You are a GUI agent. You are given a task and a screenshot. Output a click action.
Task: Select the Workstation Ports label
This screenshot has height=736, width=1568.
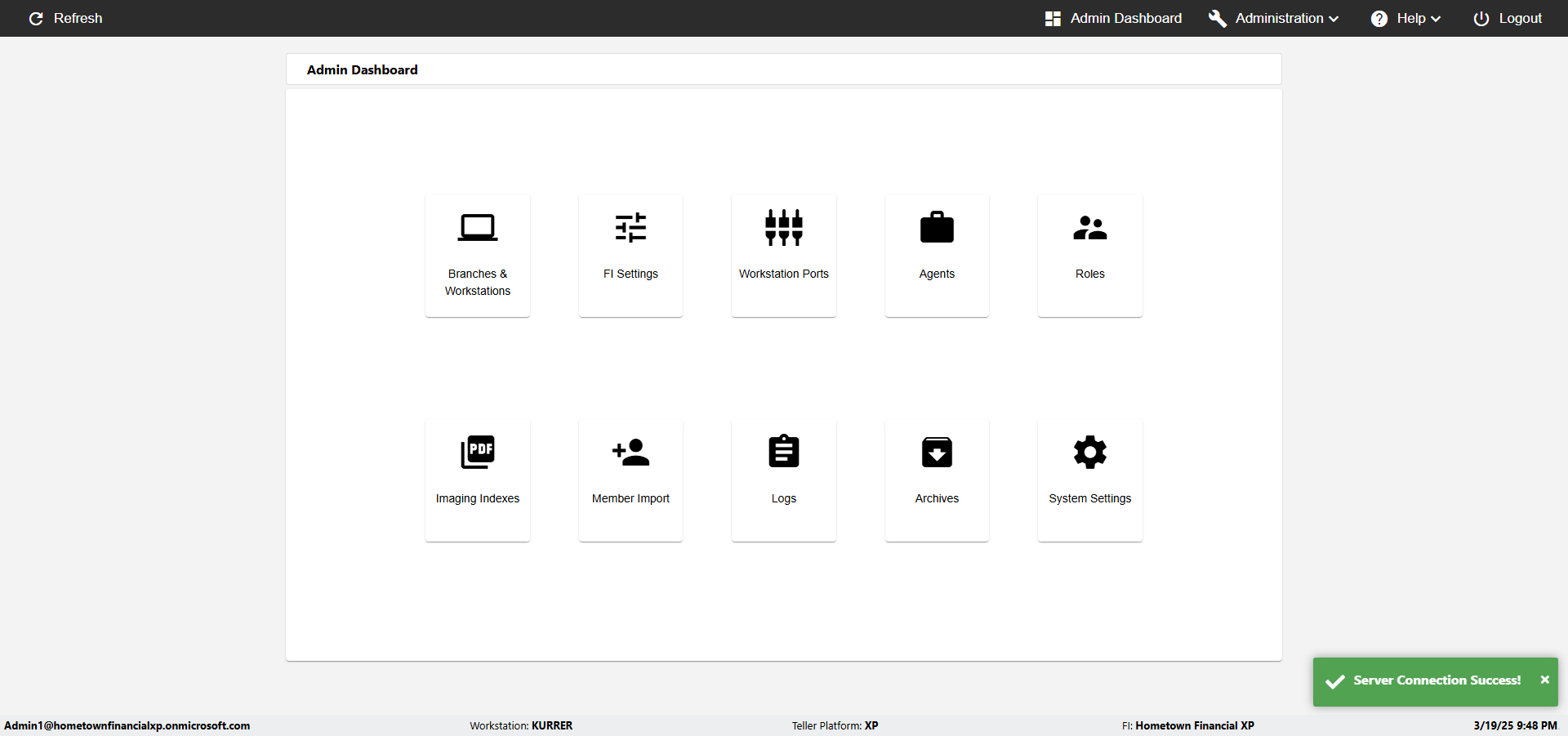coord(784,274)
